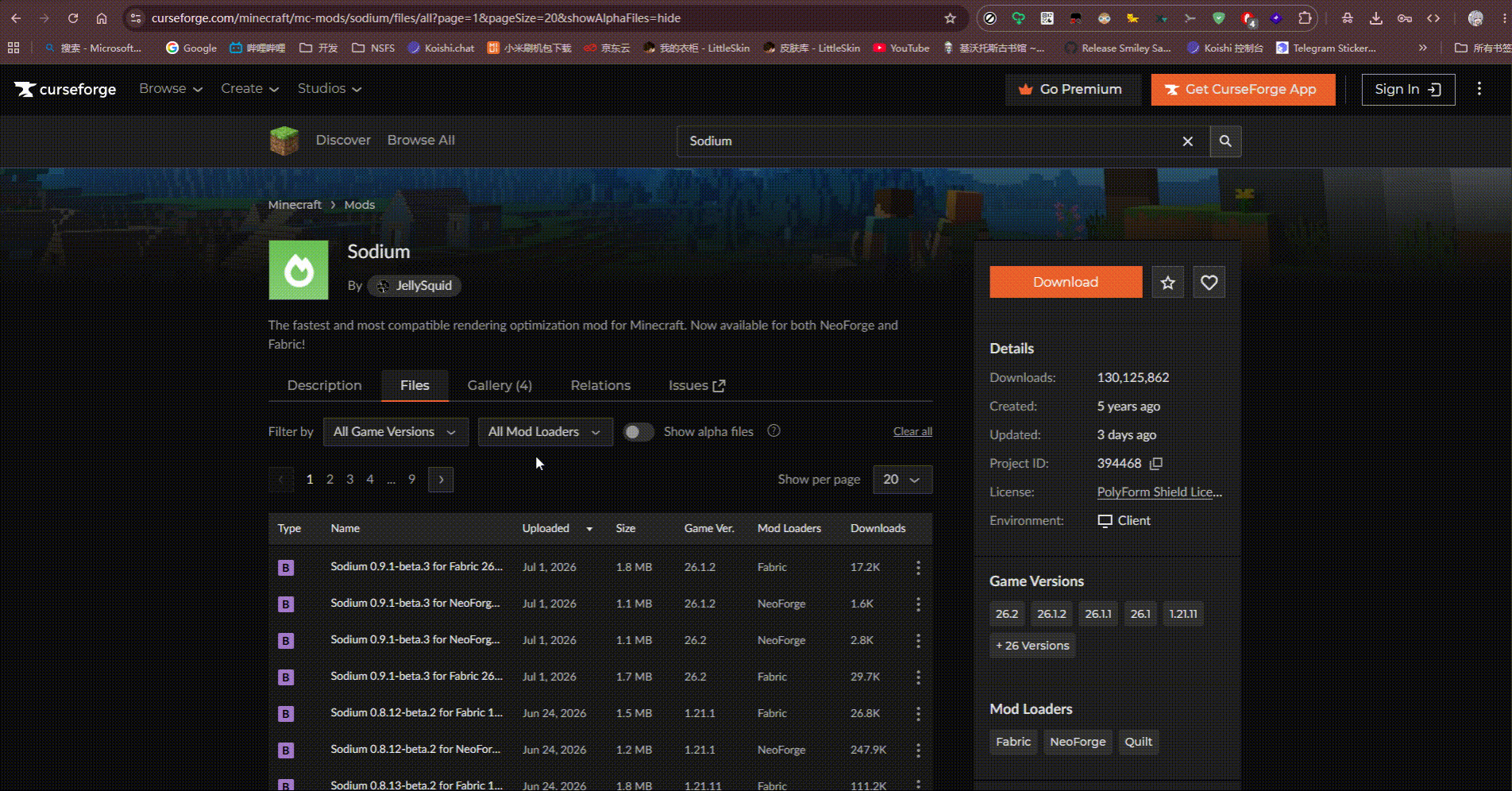Click the Sign In button
The image size is (1512, 791).
tap(1408, 90)
